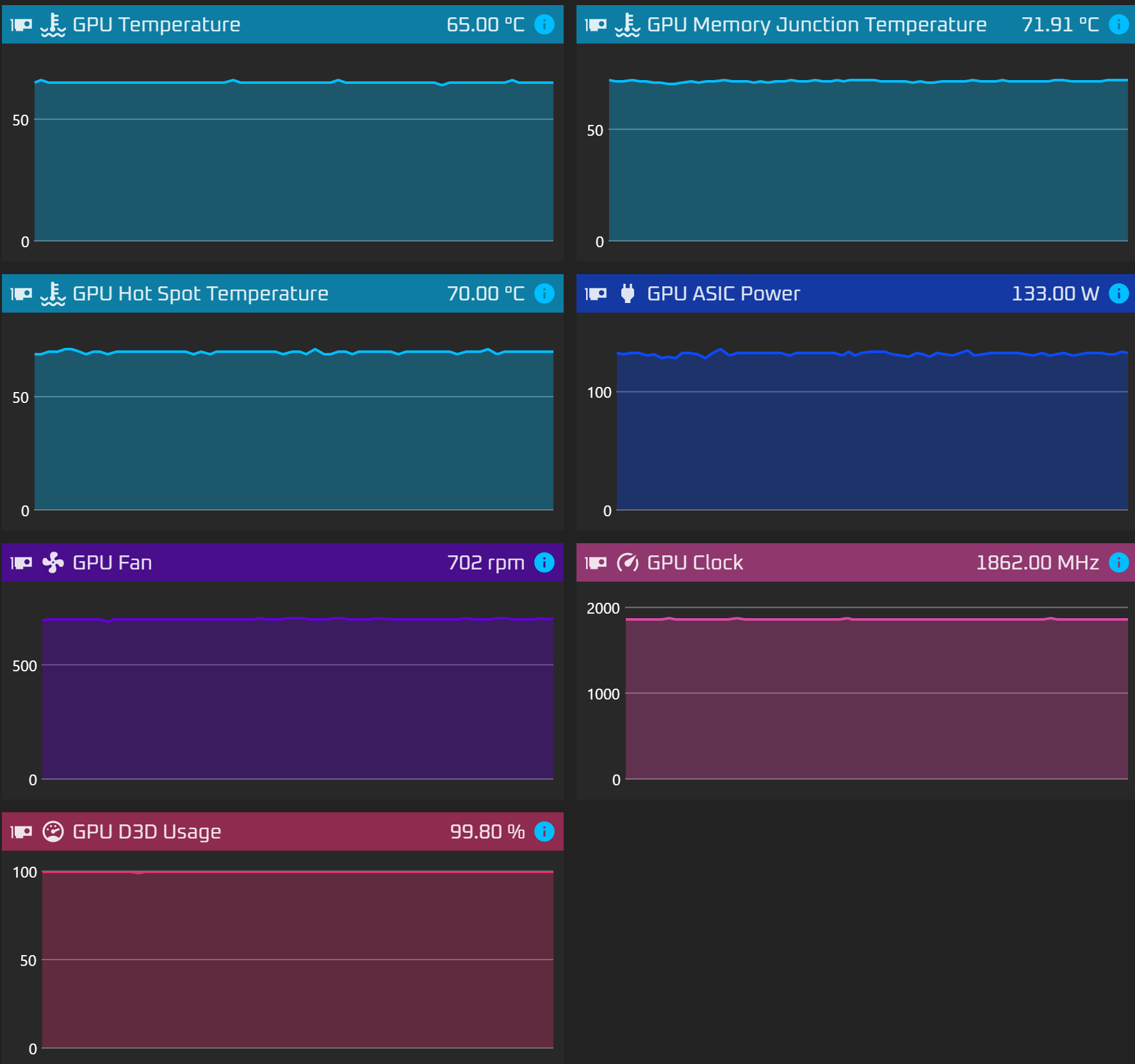Screen dimensions: 1135x1064
Task: Click the GPU Hot Spot Temperature info icon
Action: pos(544,293)
